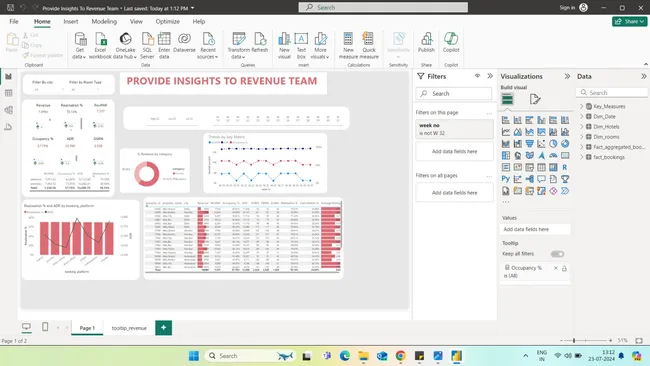
Task: Expand the Dim_Hotels table
Action: point(582,127)
